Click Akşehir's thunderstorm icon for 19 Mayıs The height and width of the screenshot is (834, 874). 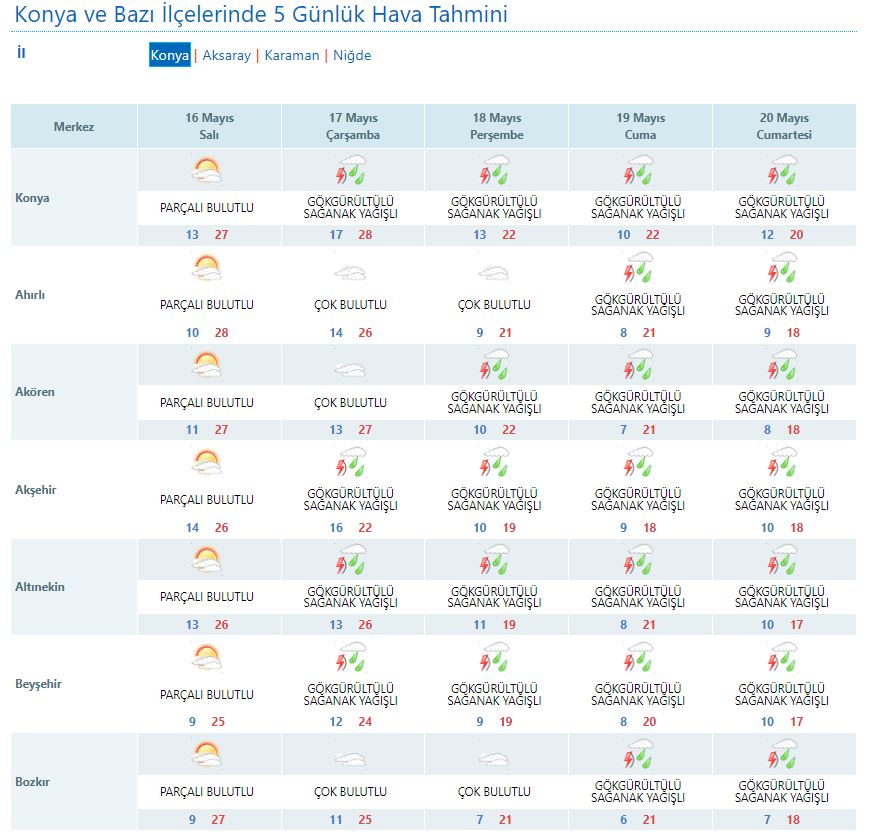coord(640,463)
